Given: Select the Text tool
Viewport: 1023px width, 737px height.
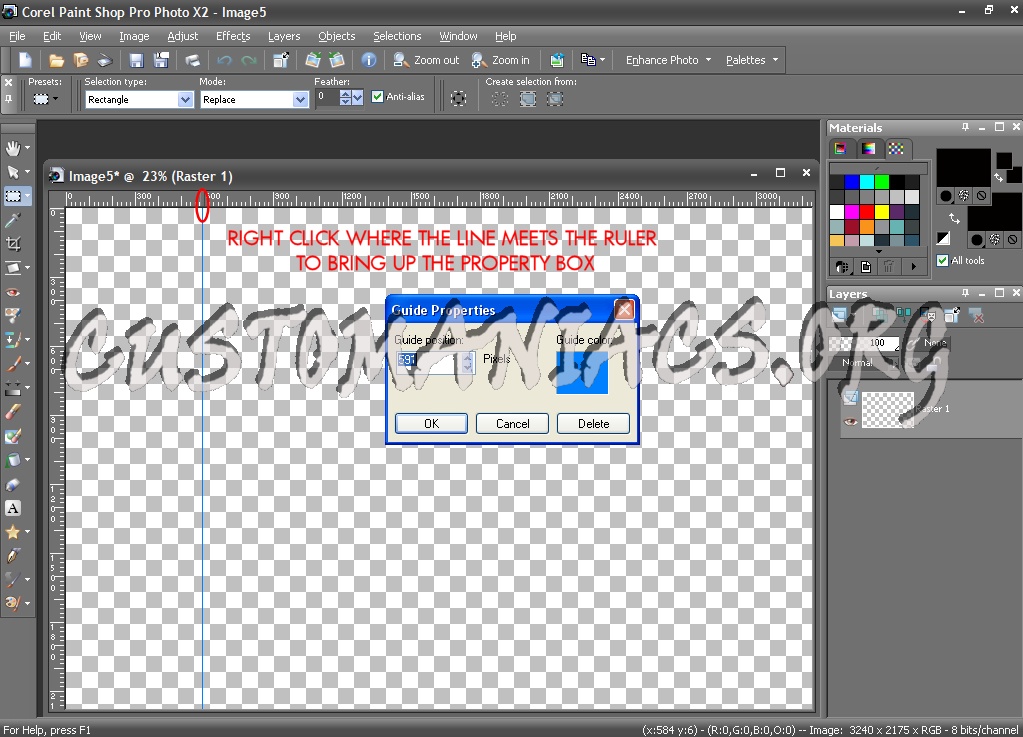Looking at the screenshot, I should (12, 508).
